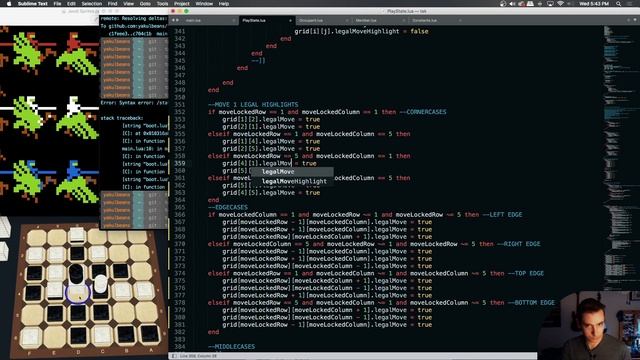
Task: Open the Sublime Text application menu
Action: click(33, 4)
